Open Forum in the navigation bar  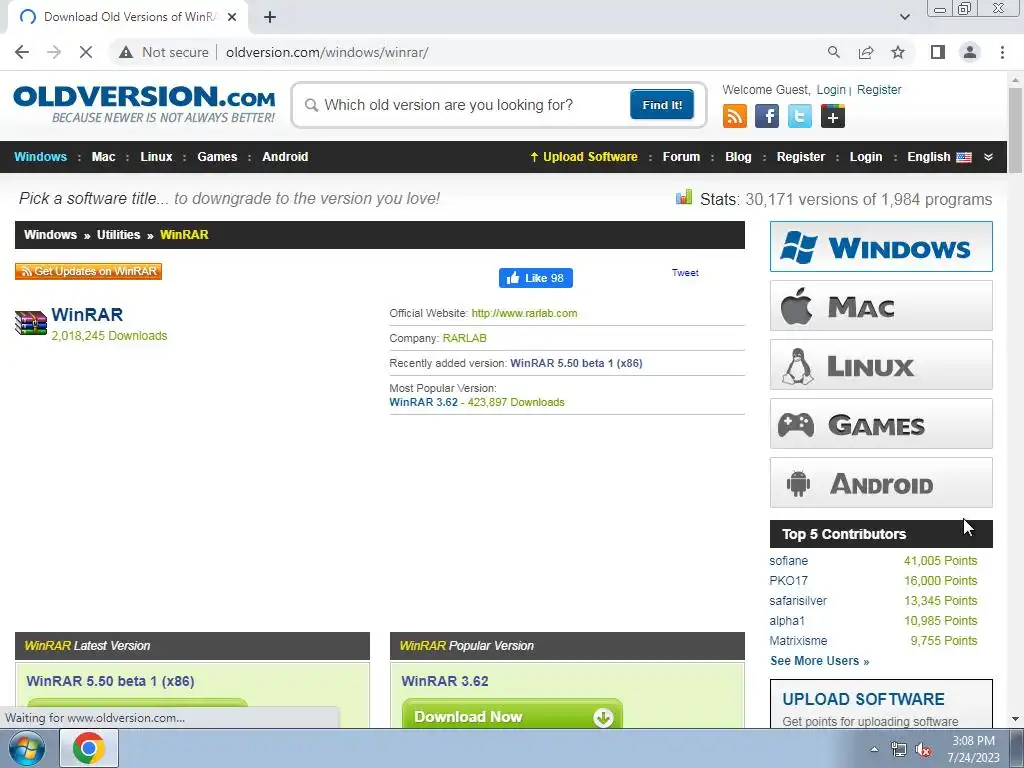click(681, 157)
